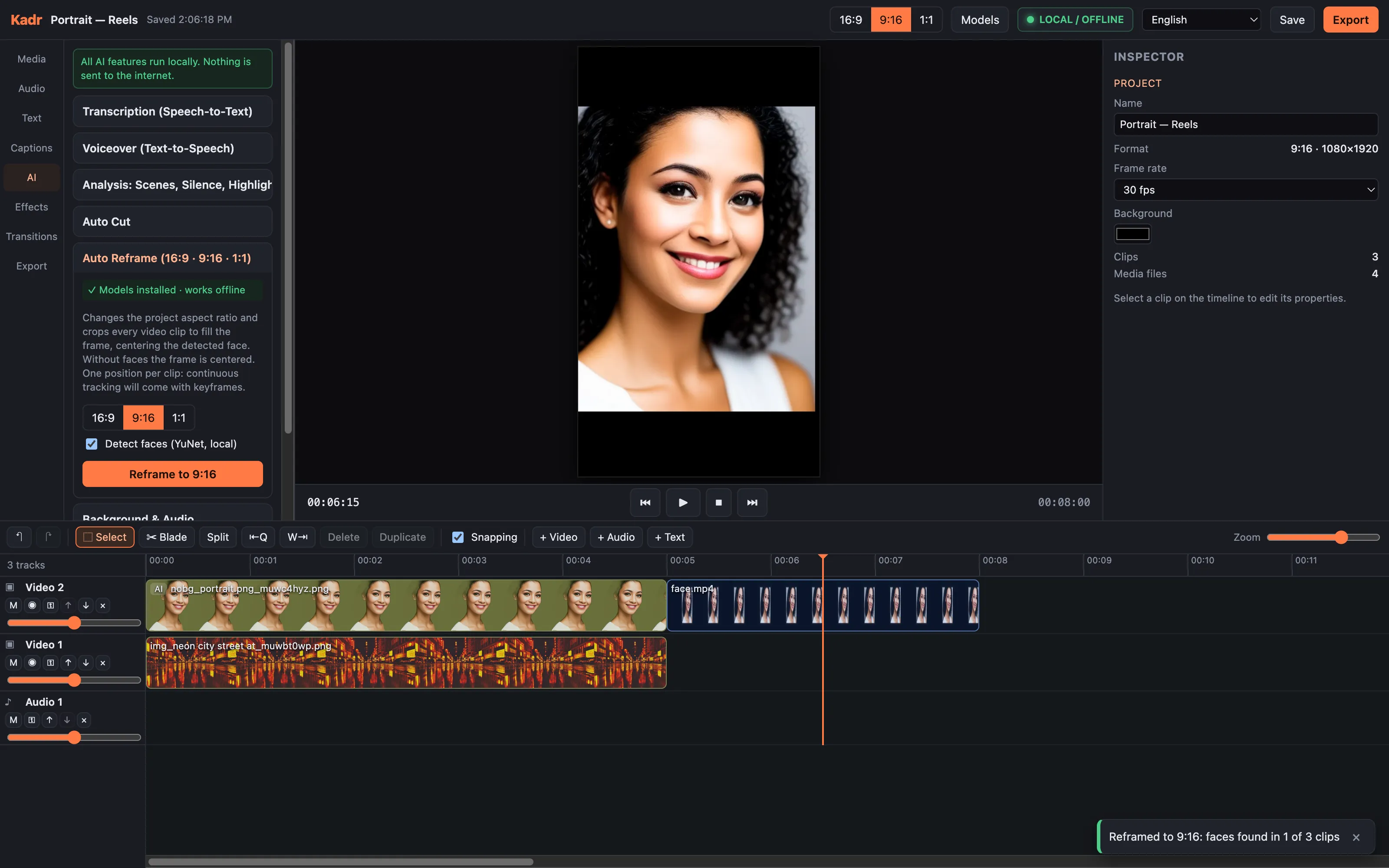This screenshot has width=1389, height=868.
Task: Mute the Video 2 track
Action: tap(14, 605)
